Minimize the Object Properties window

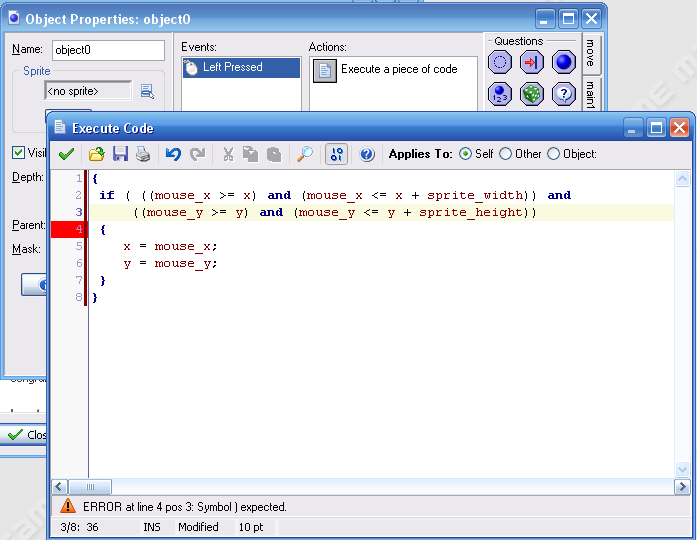pyautogui.click(x=544, y=19)
